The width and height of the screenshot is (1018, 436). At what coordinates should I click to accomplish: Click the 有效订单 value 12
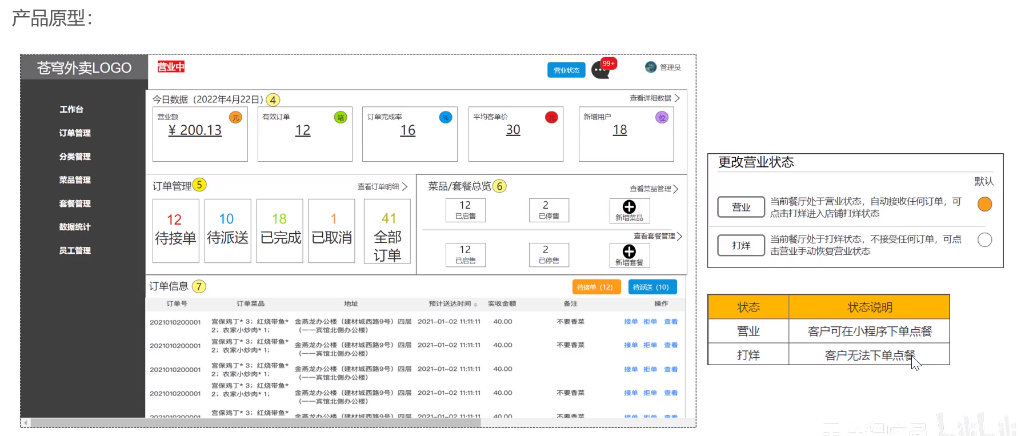coord(303,130)
